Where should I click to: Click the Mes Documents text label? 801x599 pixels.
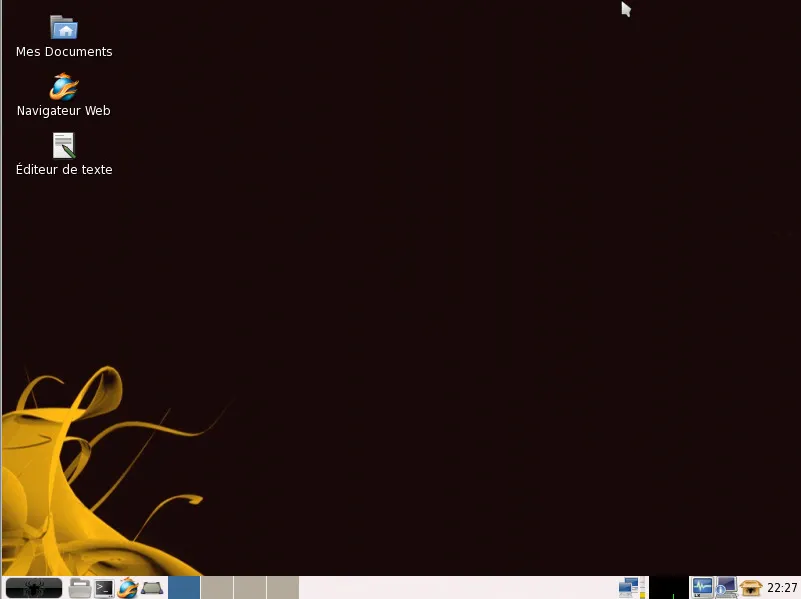point(64,51)
